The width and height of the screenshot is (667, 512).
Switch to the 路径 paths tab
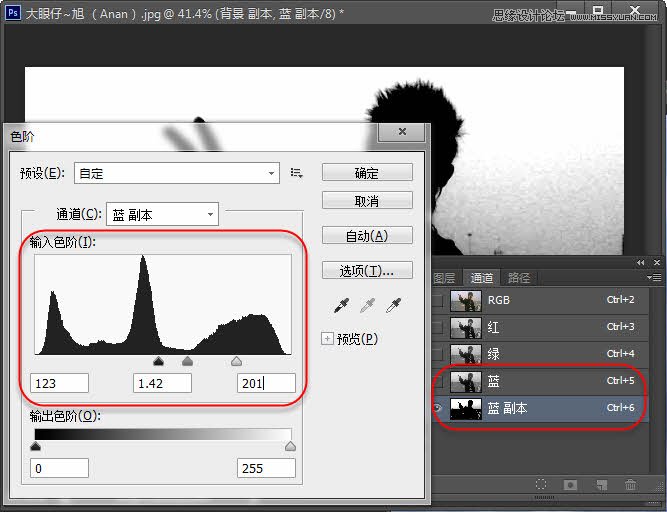[x=519, y=278]
